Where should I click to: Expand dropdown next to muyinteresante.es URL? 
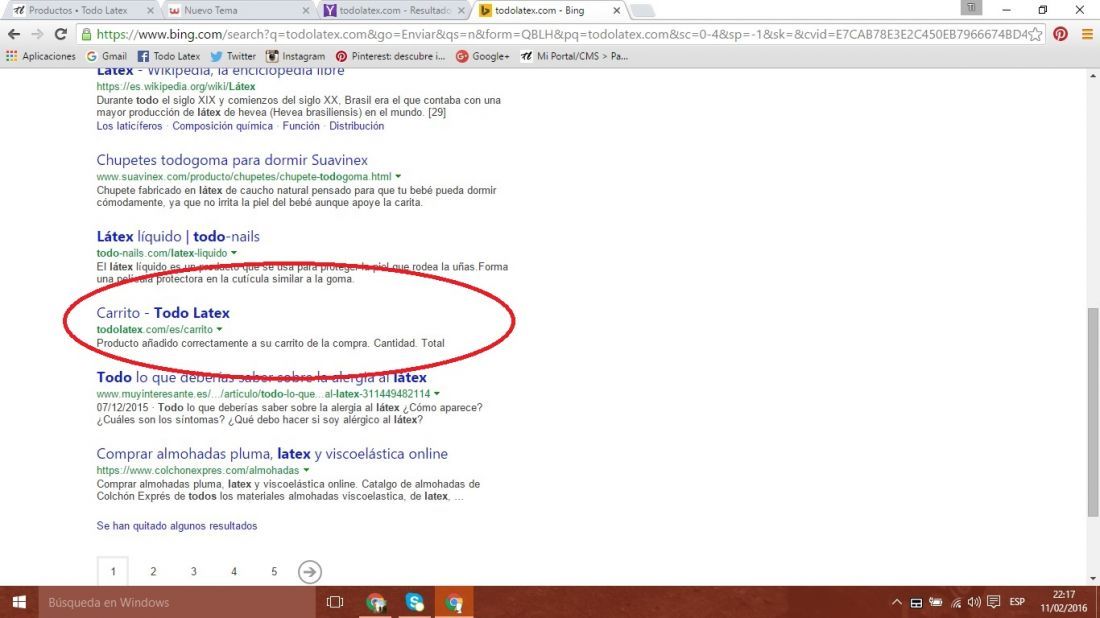pos(437,394)
